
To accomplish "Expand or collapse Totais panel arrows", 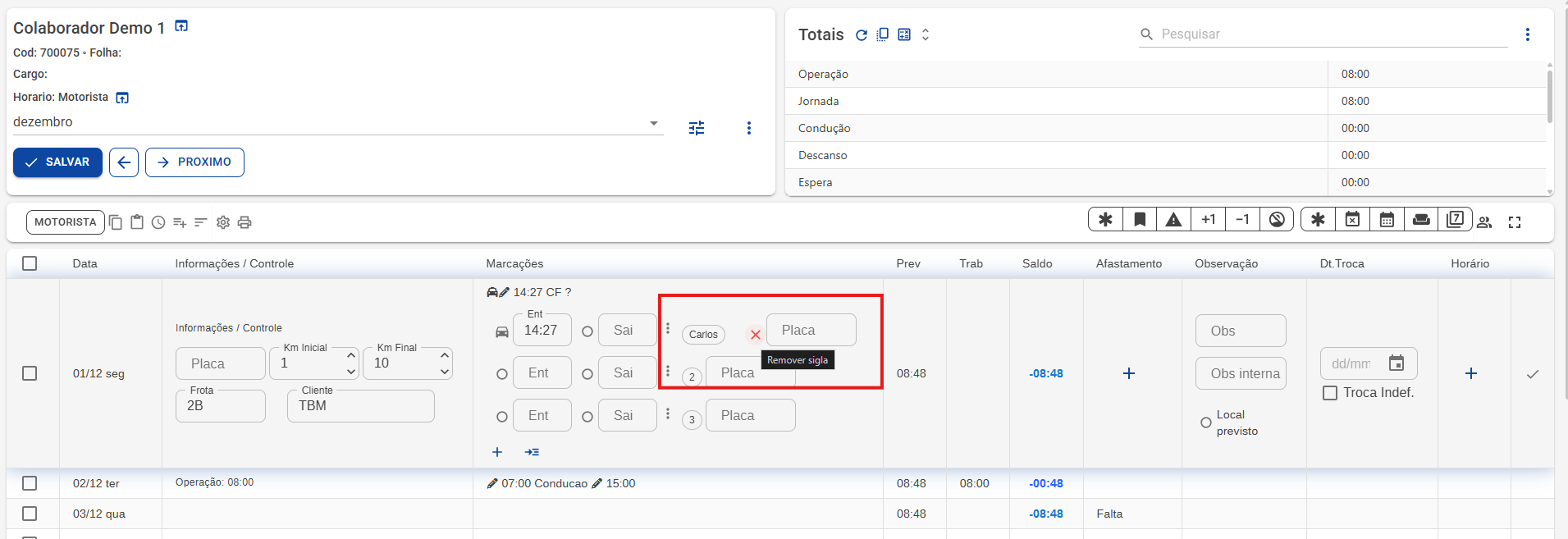I will pyautogui.click(x=926, y=34).
